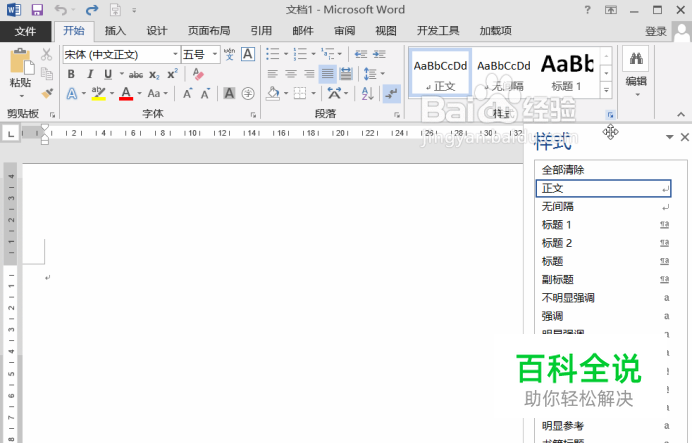692x443 pixels.
Task: Open phonetic guide icon
Action: pyautogui.click(x=229, y=54)
